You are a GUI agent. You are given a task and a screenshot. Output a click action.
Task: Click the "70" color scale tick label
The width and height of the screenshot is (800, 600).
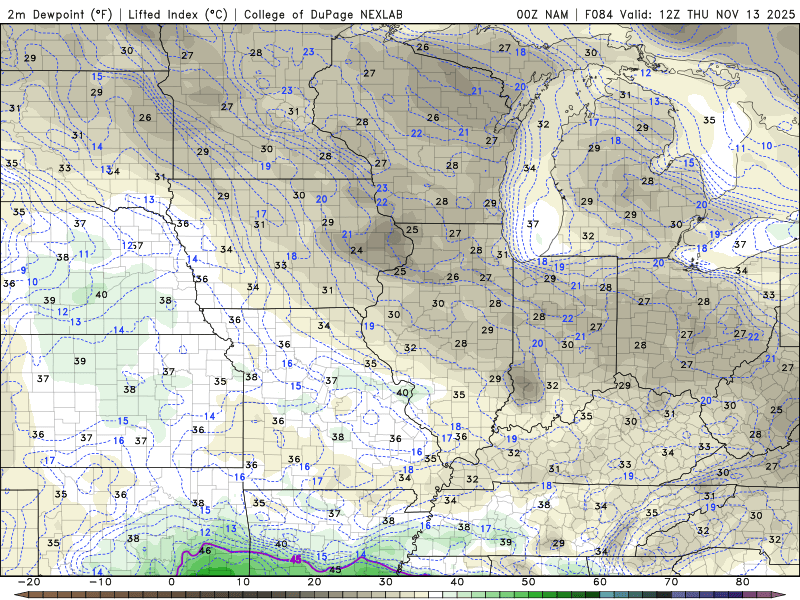click(671, 582)
